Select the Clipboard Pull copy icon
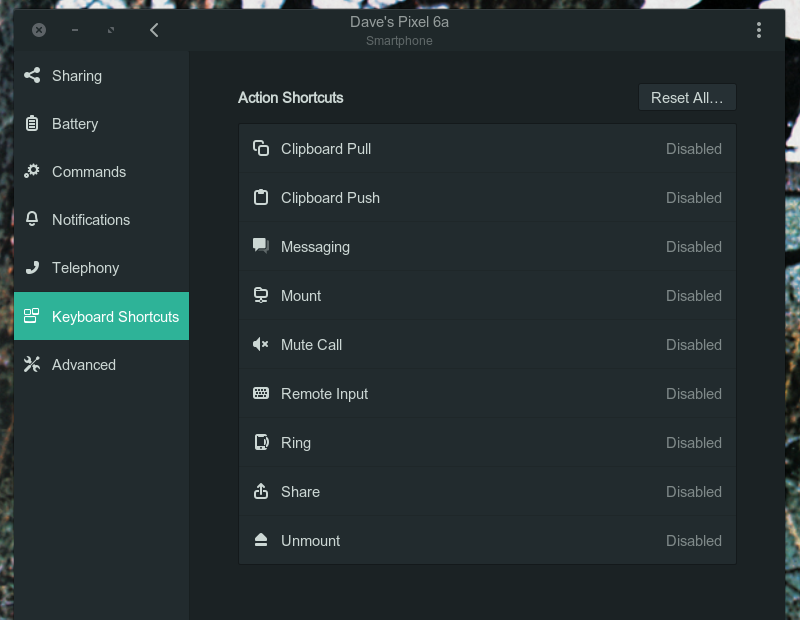Viewport: 800px width, 620px height. [260, 148]
